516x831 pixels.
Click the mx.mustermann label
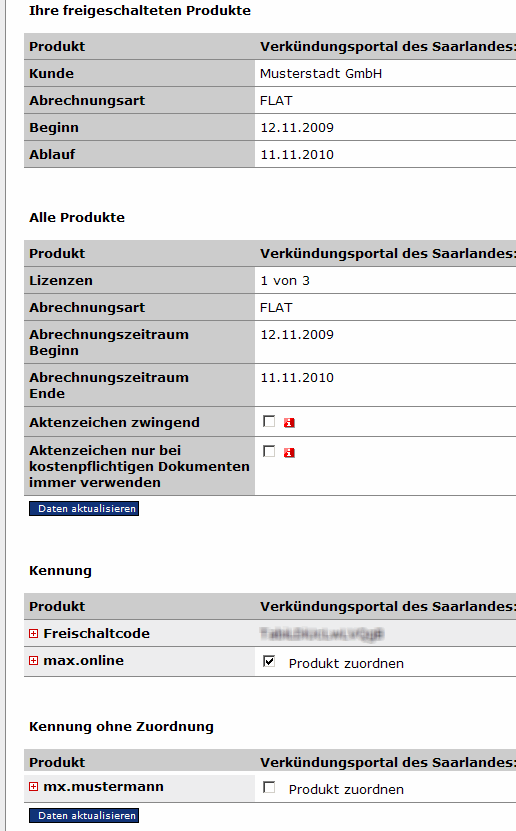pos(103,786)
